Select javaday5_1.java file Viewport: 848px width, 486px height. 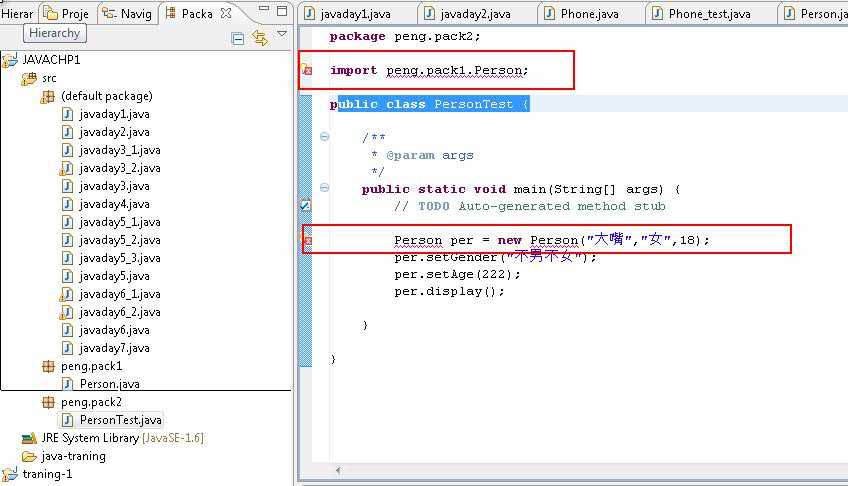(x=120, y=222)
